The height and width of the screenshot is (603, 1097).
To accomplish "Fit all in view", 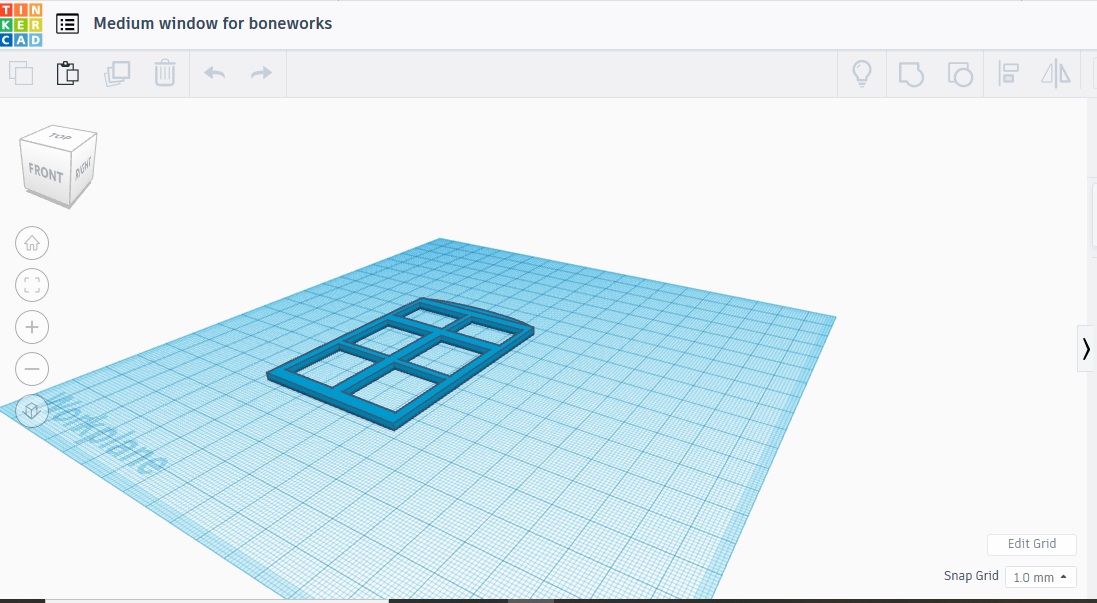I will (x=31, y=285).
